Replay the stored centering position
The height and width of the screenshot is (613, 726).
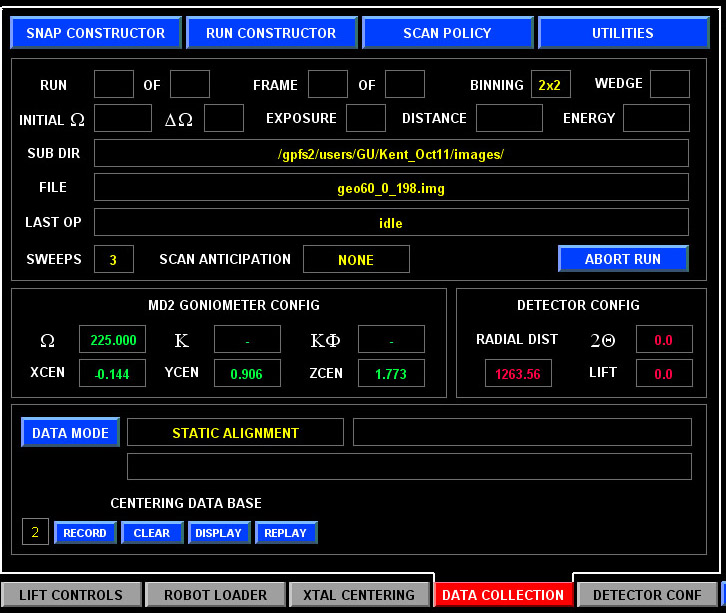(286, 533)
